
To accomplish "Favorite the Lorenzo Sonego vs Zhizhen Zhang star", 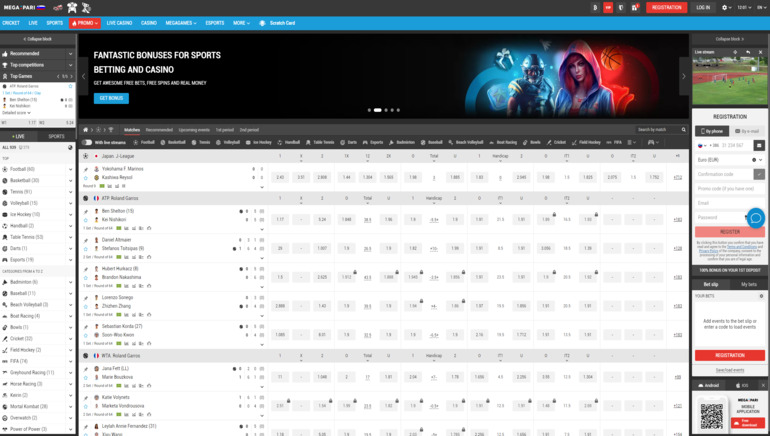I will click(x=86, y=306).
